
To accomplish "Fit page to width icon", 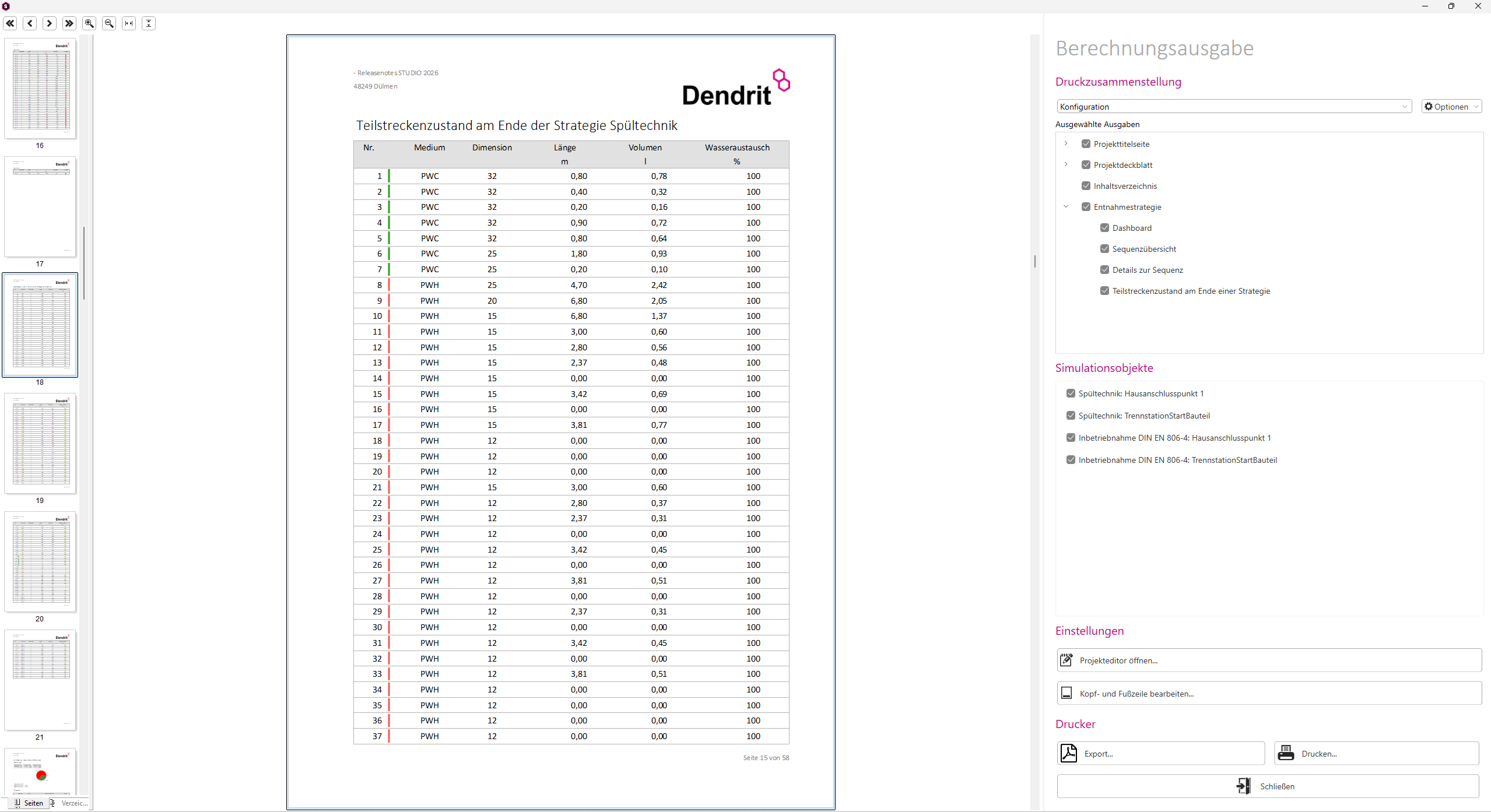I will pyautogui.click(x=129, y=23).
